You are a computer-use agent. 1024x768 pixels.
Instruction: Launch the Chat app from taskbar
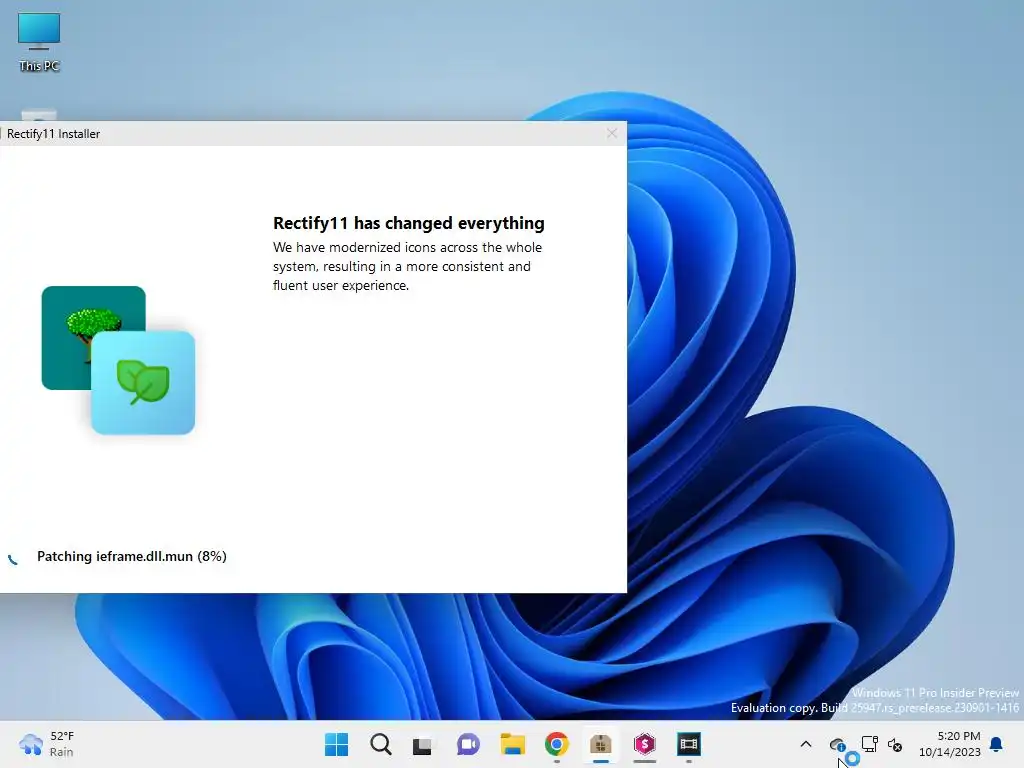[468, 744]
